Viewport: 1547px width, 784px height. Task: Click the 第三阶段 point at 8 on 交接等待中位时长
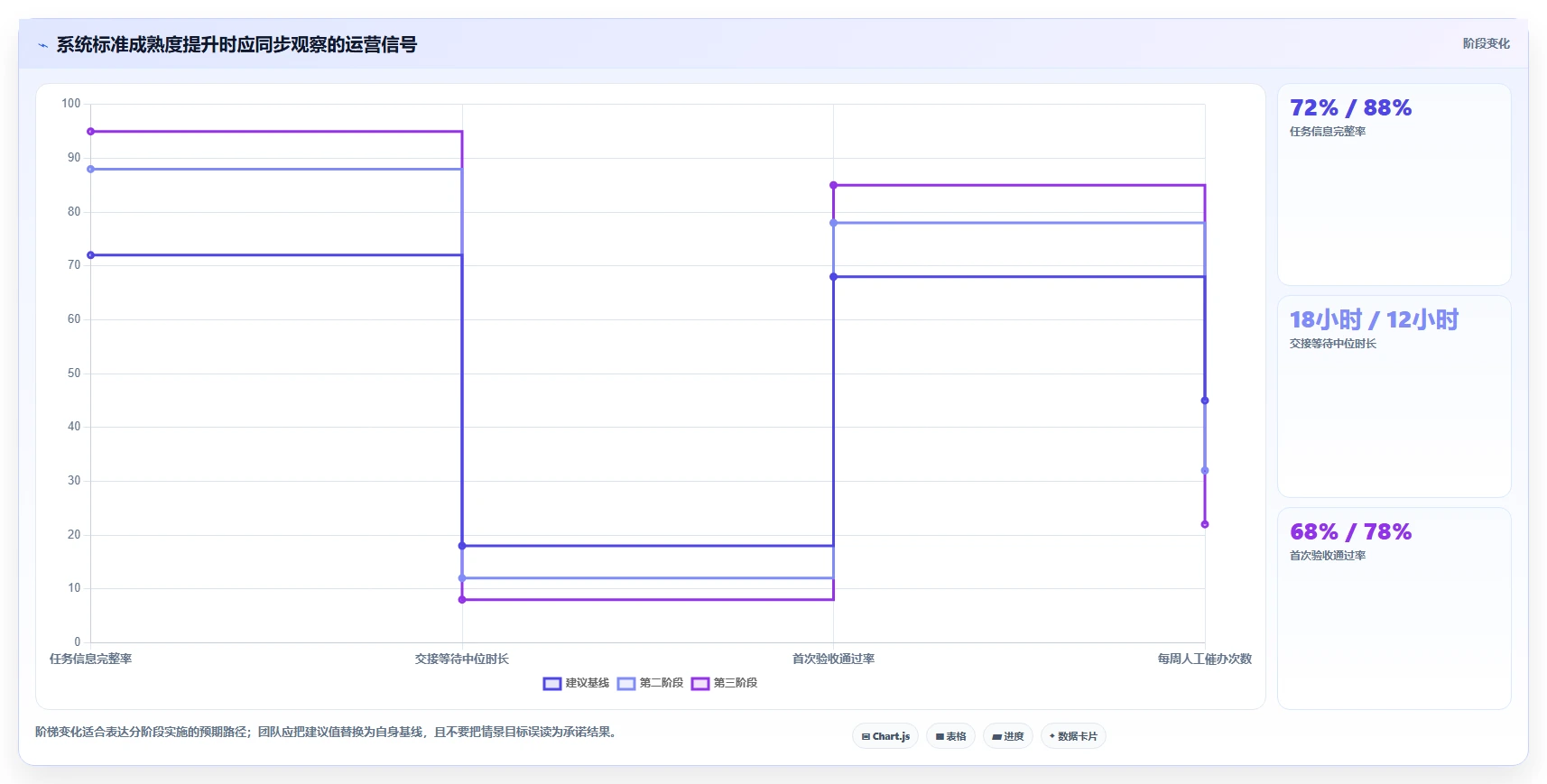point(462,600)
